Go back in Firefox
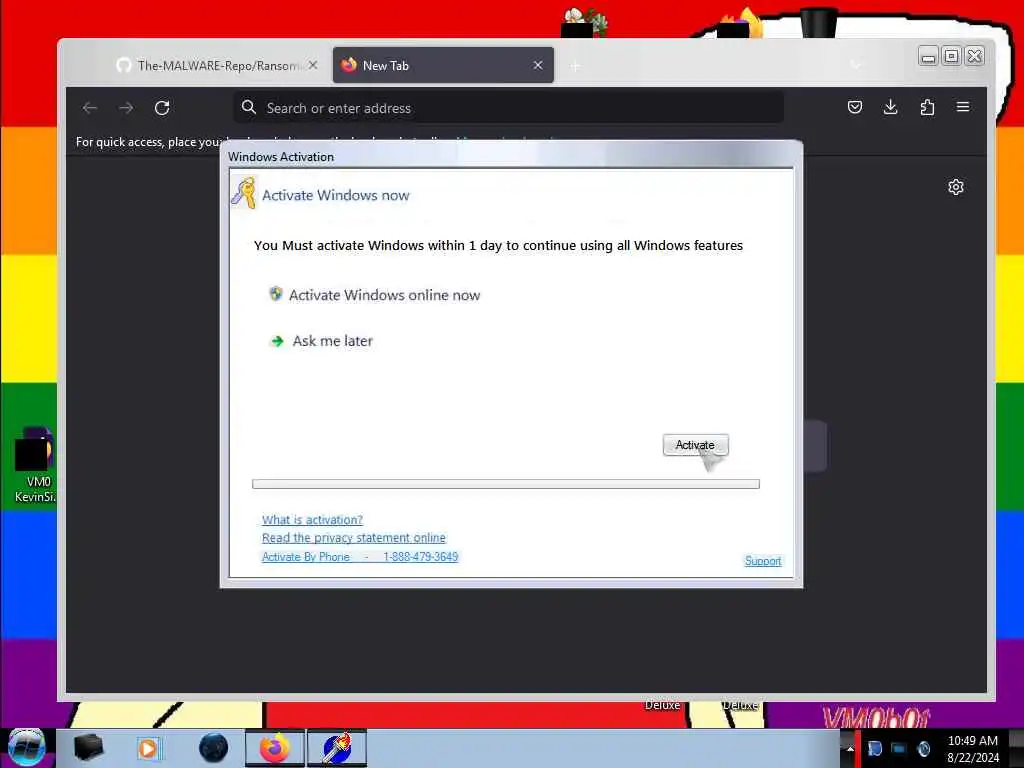Viewport: 1024px width, 768px height. click(x=90, y=108)
